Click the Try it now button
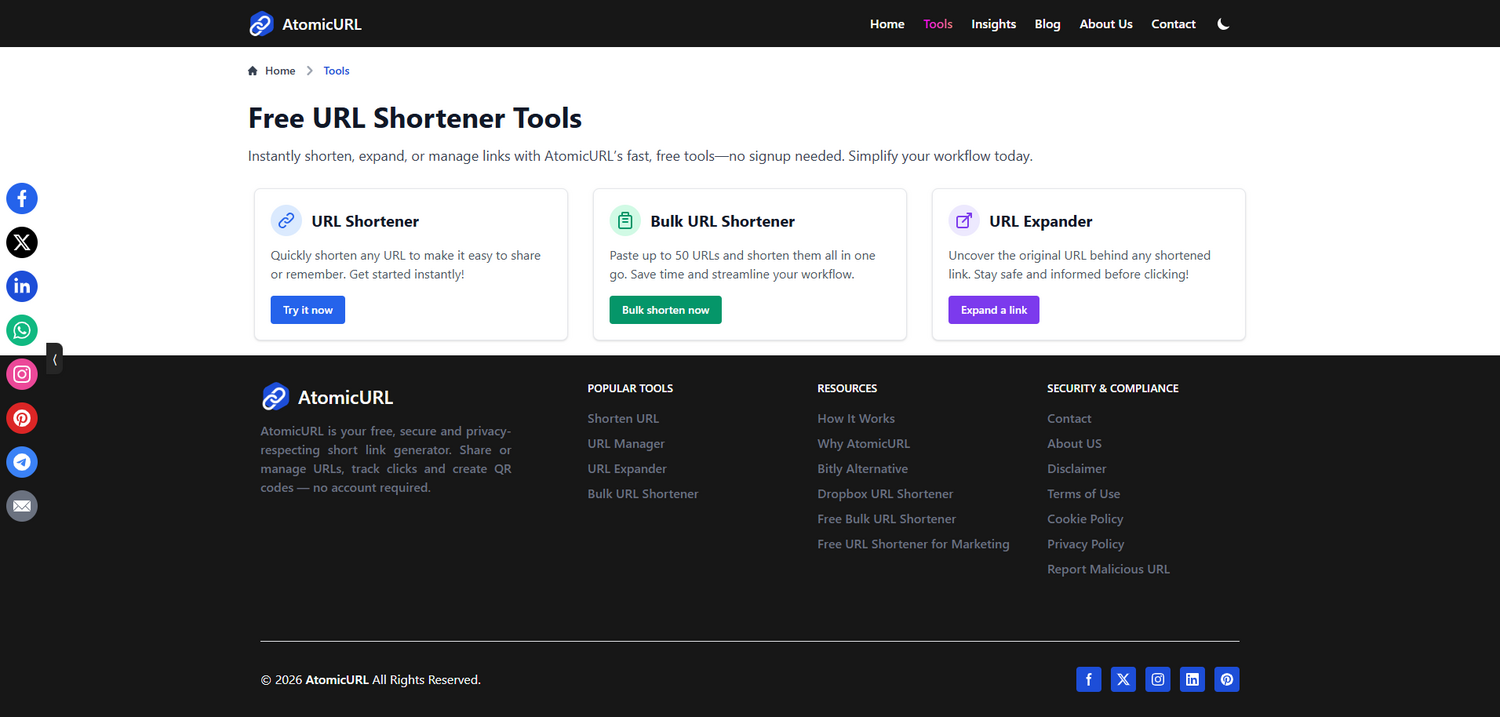 [x=308, y=310]
